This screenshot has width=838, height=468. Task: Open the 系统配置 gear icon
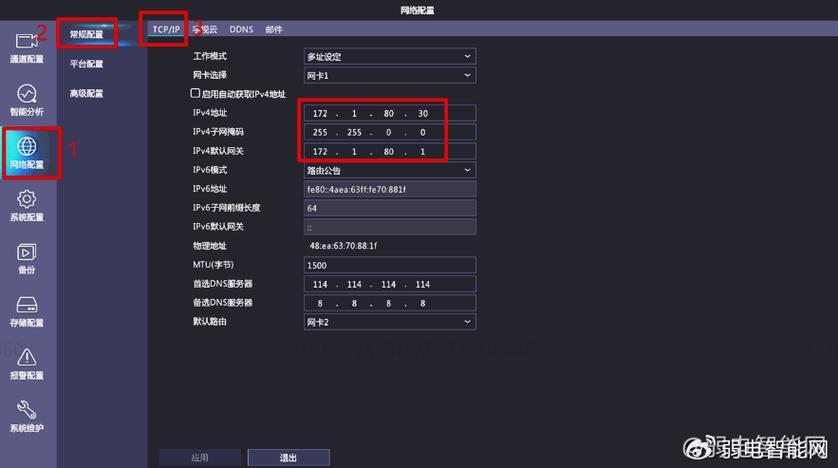27,205
